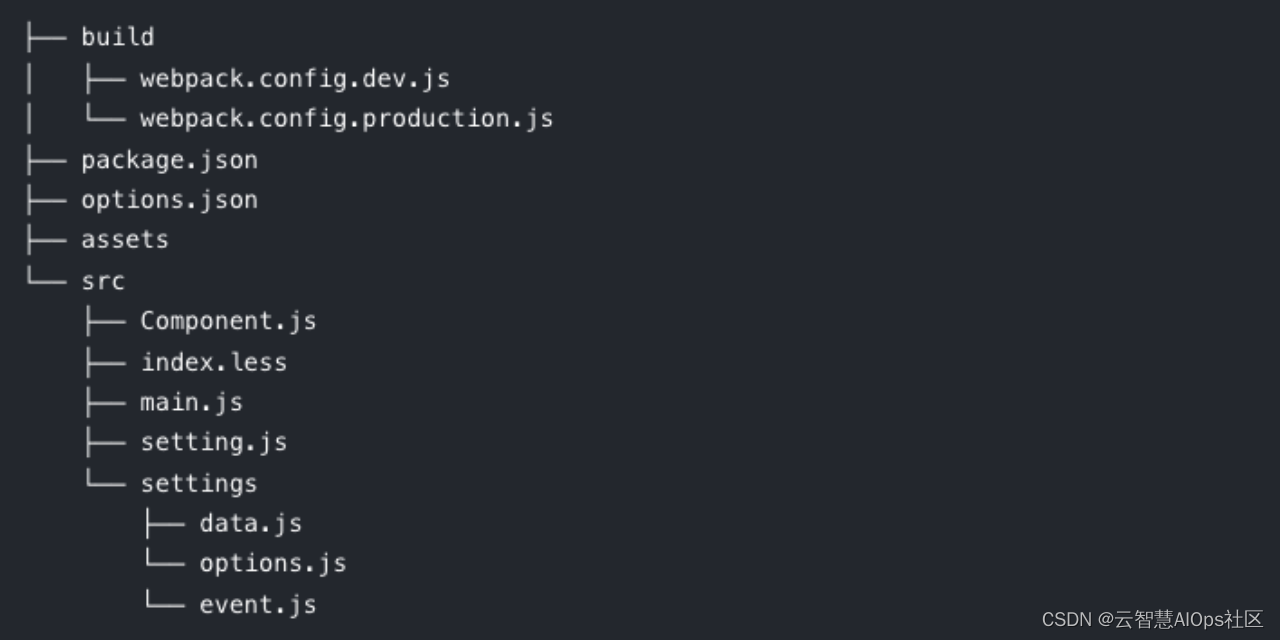
Task: Click tree branch connector beside settings
Action: pos(105,482)
